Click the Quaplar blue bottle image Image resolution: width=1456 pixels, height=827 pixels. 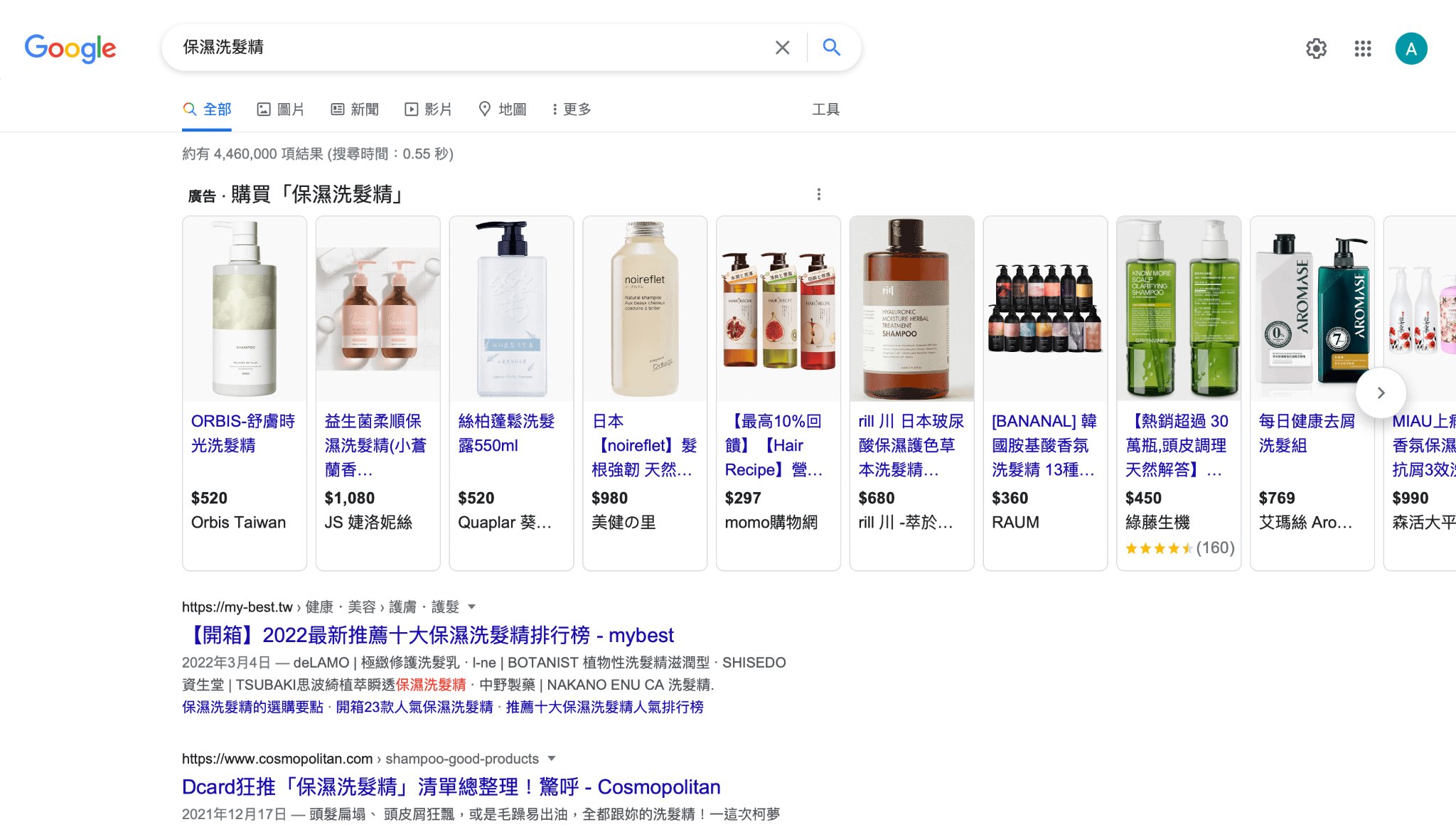coord(512,309)
